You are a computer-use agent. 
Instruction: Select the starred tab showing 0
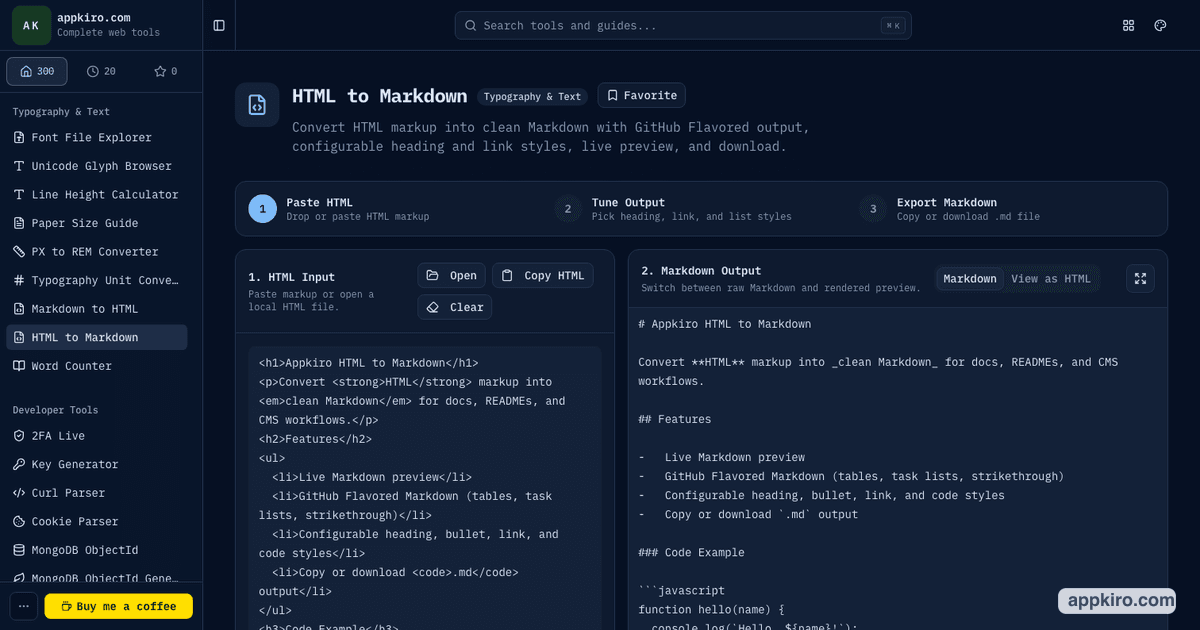[166, 71]
